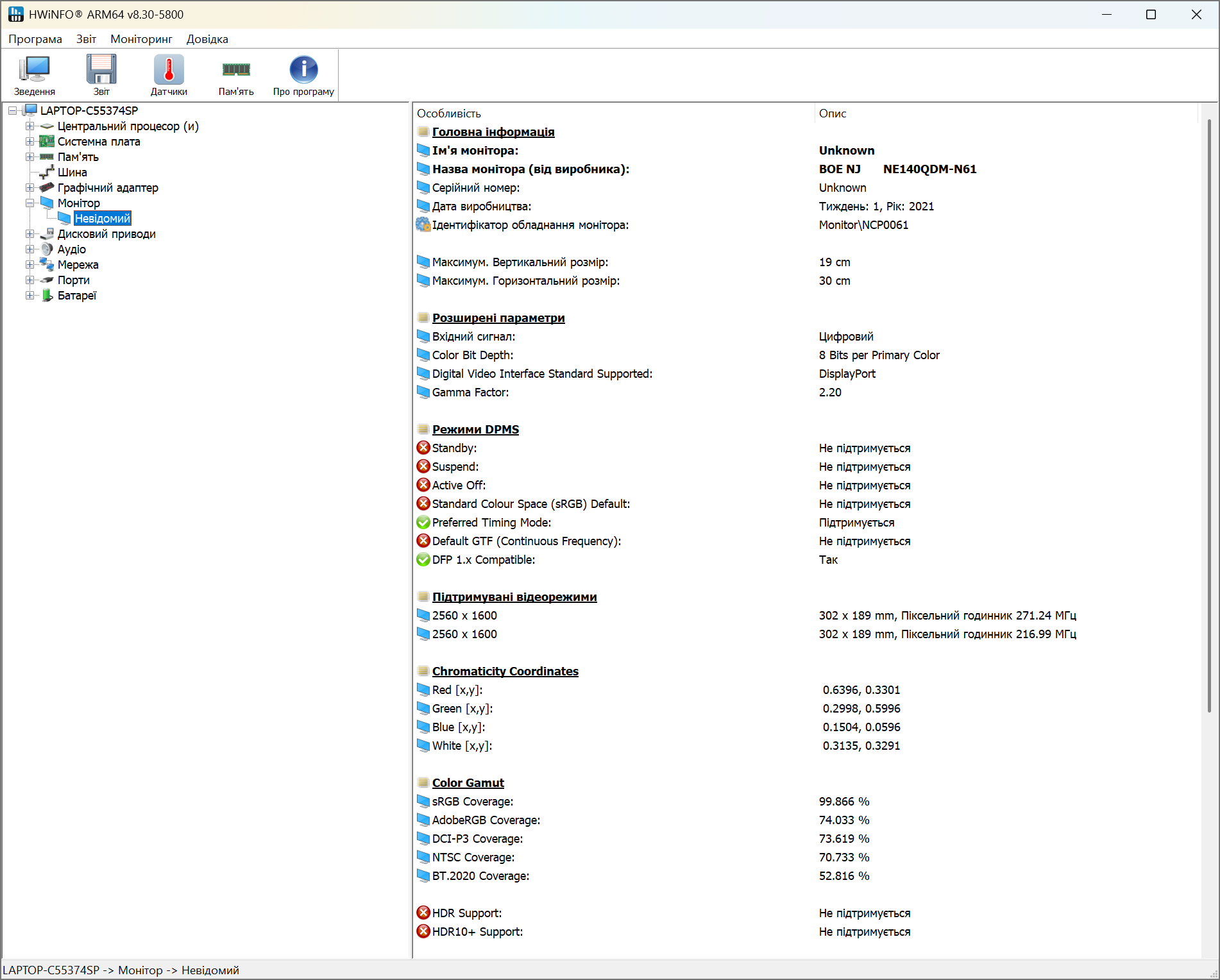Click the green check icon beside DFP 1.x Compatible

pyautogui.click(x=423, y=560)
